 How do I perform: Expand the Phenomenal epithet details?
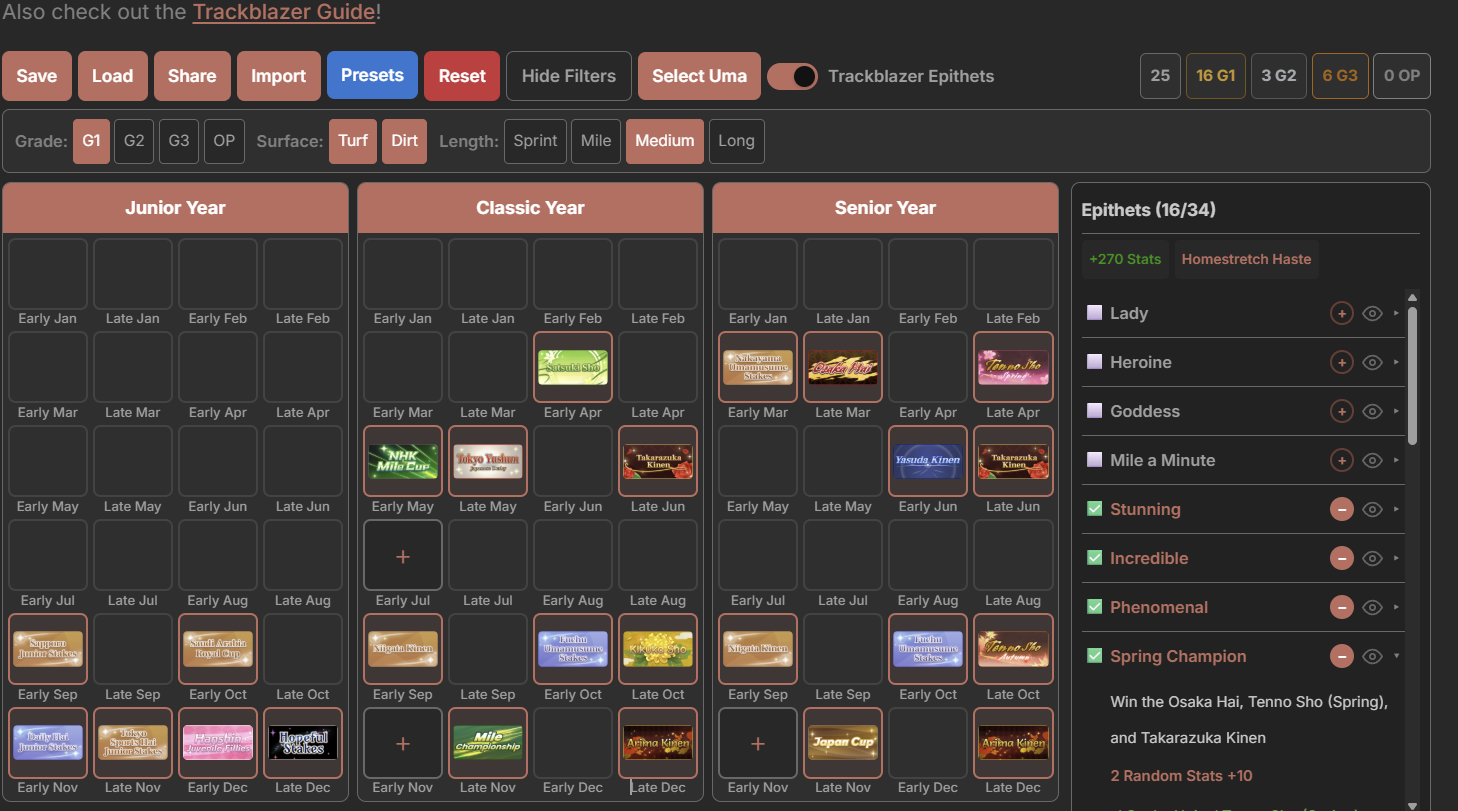pyautogui.click(x=1396, y=607)
